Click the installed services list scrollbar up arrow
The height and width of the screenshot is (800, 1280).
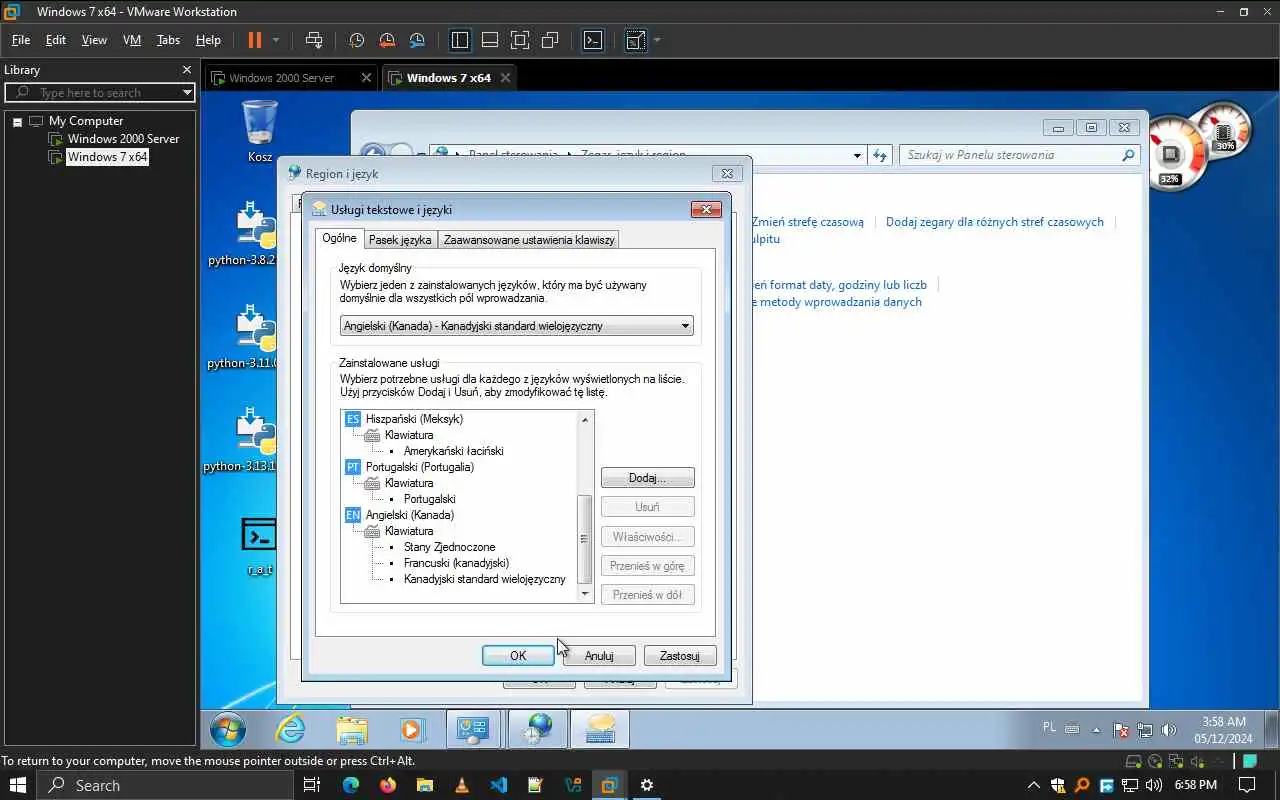click(585, 419)
